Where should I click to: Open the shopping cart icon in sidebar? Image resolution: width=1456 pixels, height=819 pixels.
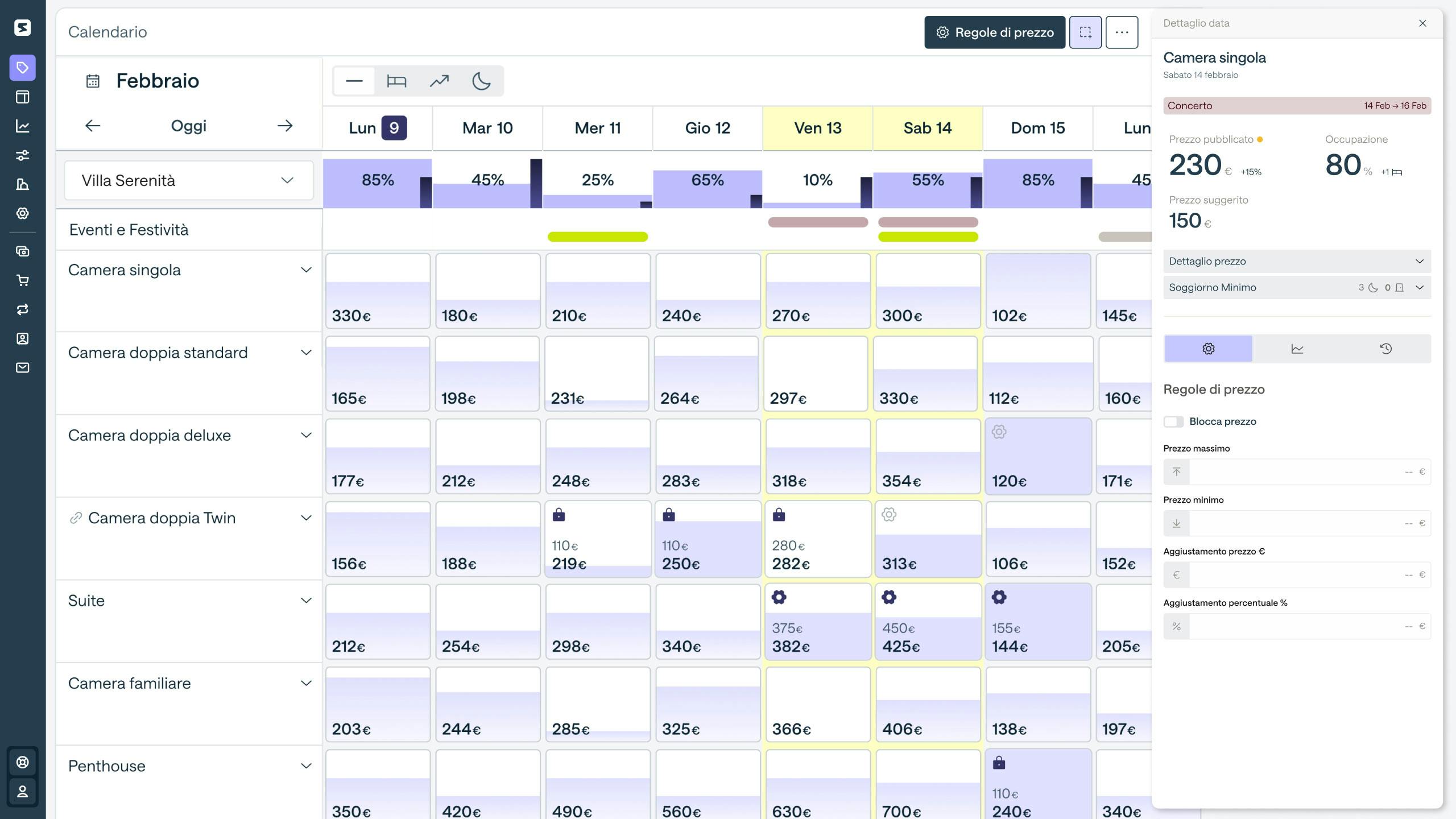pyautogui.click(x=22, y=280)
